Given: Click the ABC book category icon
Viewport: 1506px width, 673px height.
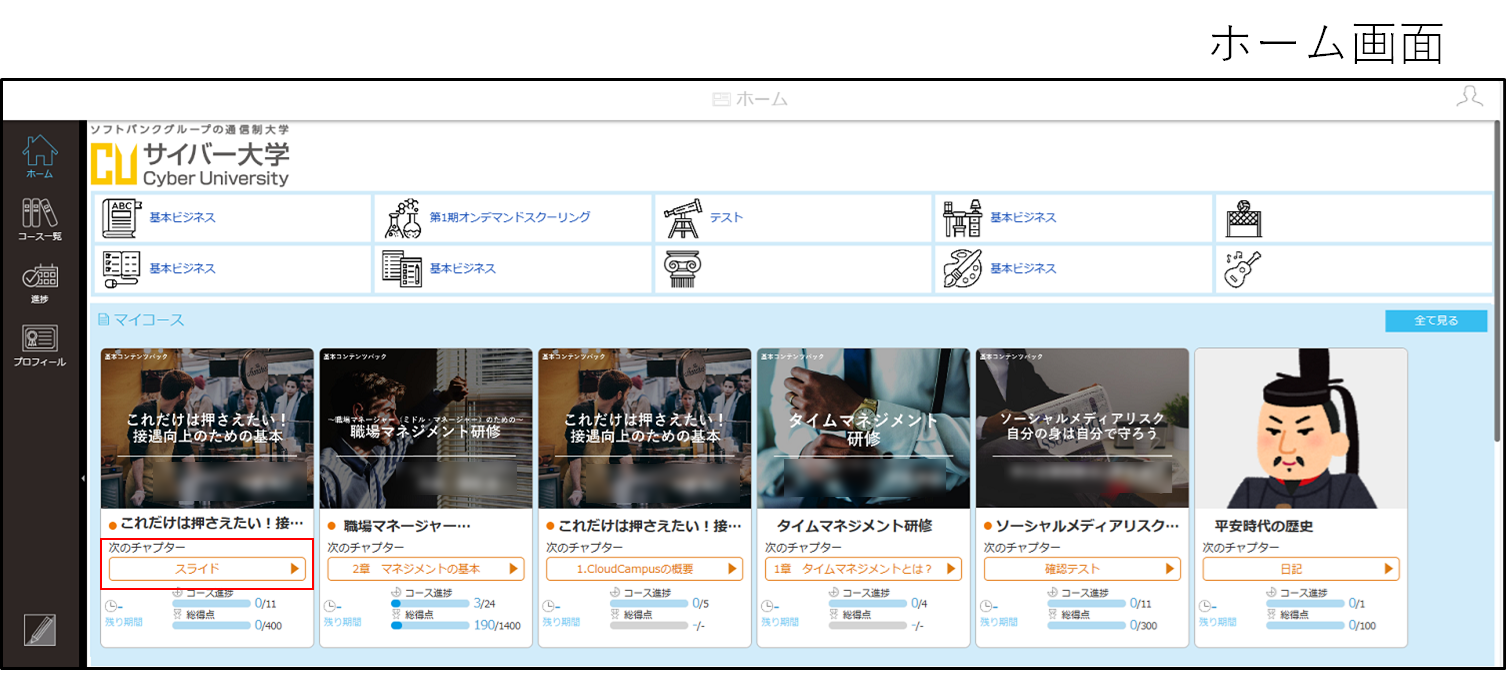Looking at the screenshot, I should point(121,217).
